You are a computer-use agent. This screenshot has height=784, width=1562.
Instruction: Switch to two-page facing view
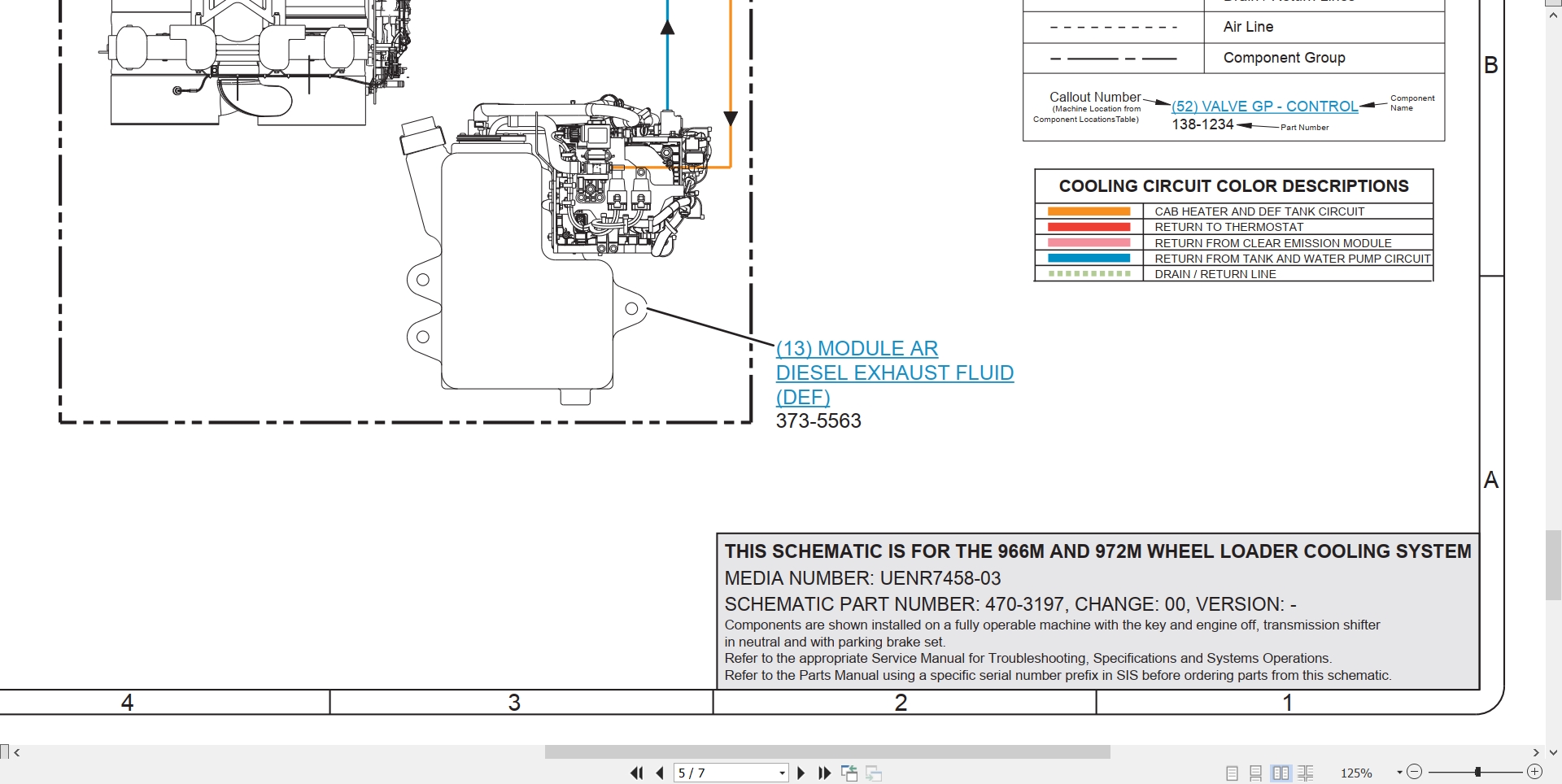(x=1281, y=773)
